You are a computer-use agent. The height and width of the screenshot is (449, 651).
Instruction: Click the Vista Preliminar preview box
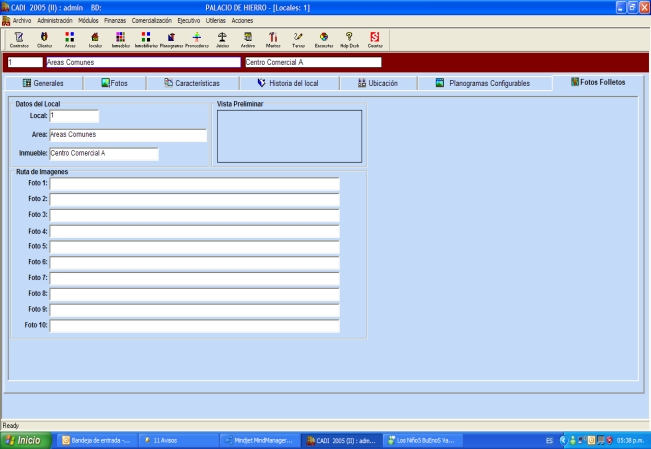tap(289, 135)
